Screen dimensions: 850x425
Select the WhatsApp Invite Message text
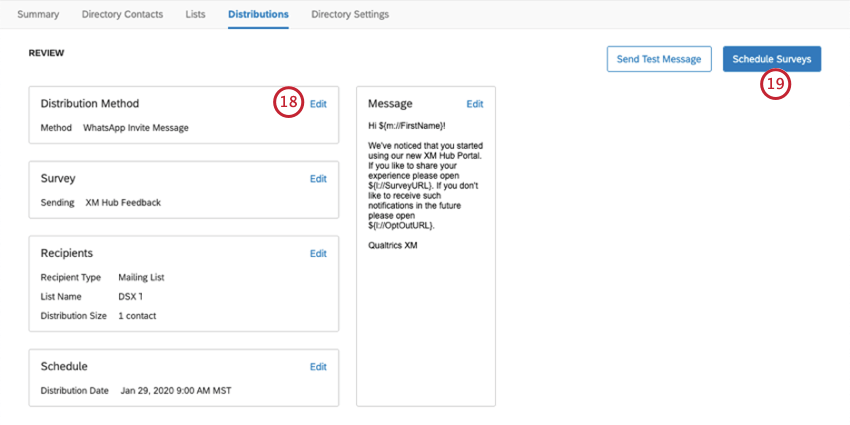[x=136, y=128]
